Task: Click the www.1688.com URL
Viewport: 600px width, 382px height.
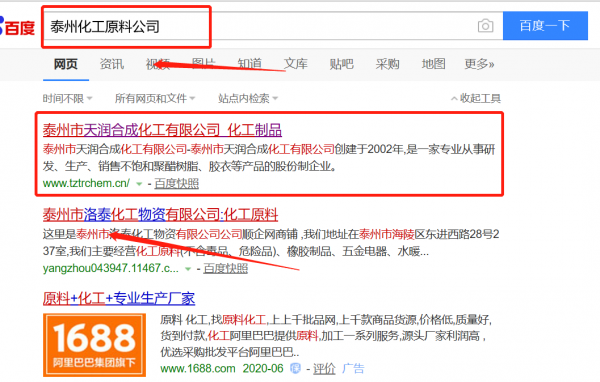Action: point(197,369)
